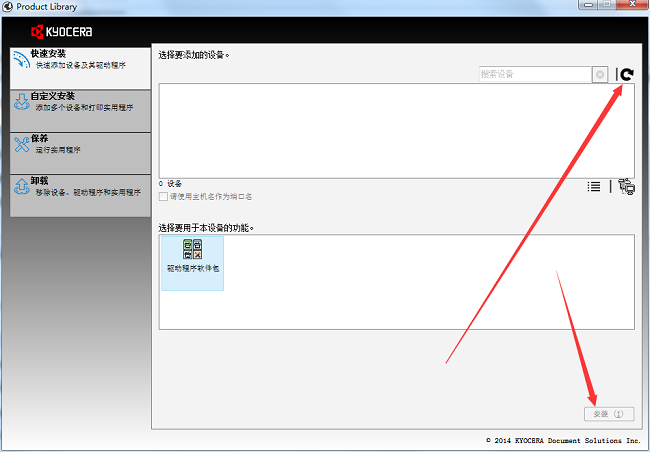Close the Product Library window
This screenshot has height=452, width=650.
click(x=633, y=4)
